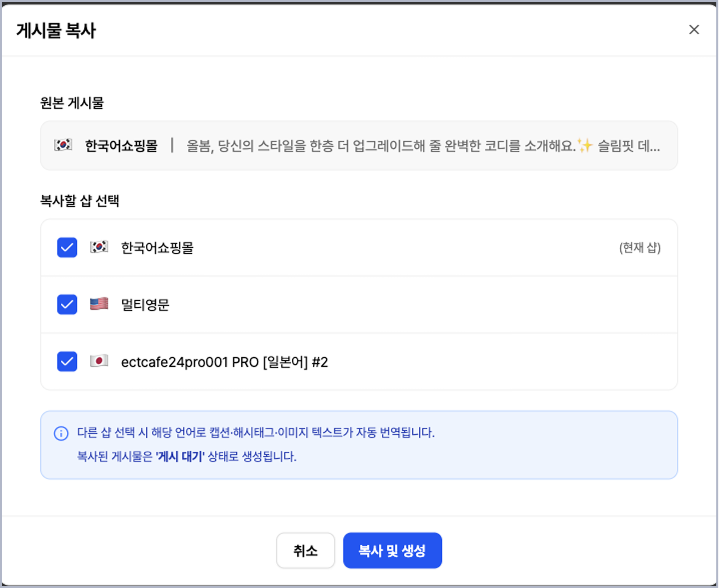
Task: Close the 게시물 복사 dialog
Action: [694, 30]
